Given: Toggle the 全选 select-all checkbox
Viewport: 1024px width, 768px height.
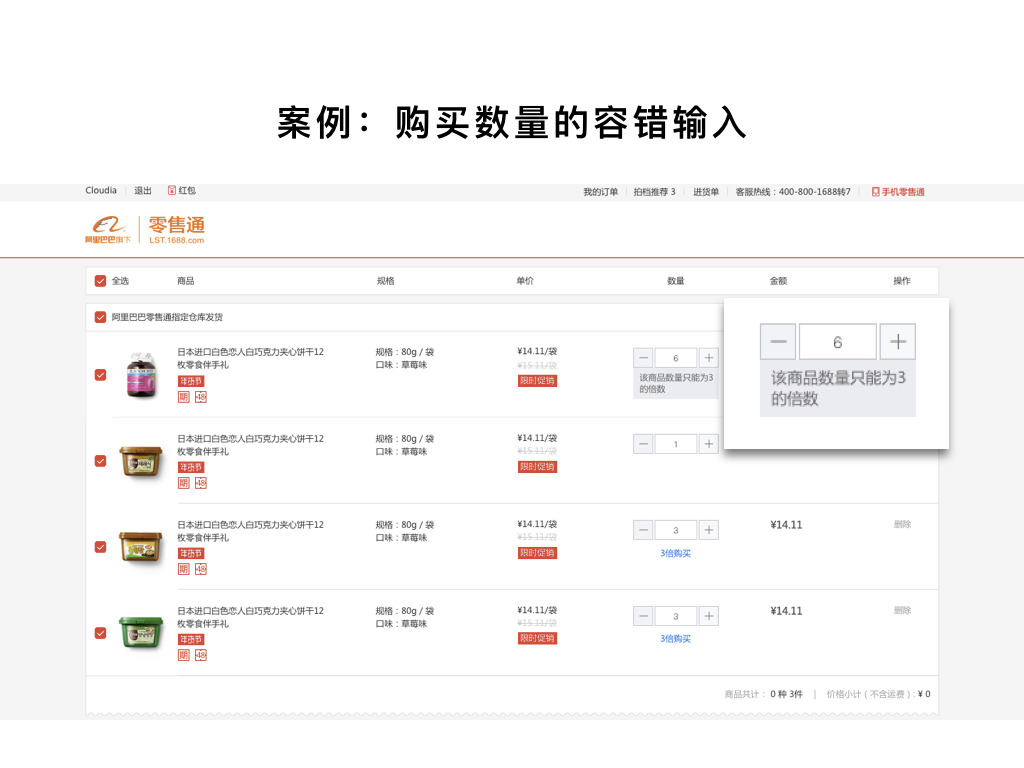Looking at the screenshot, I should pyautogui.click(x=100, y=281).
